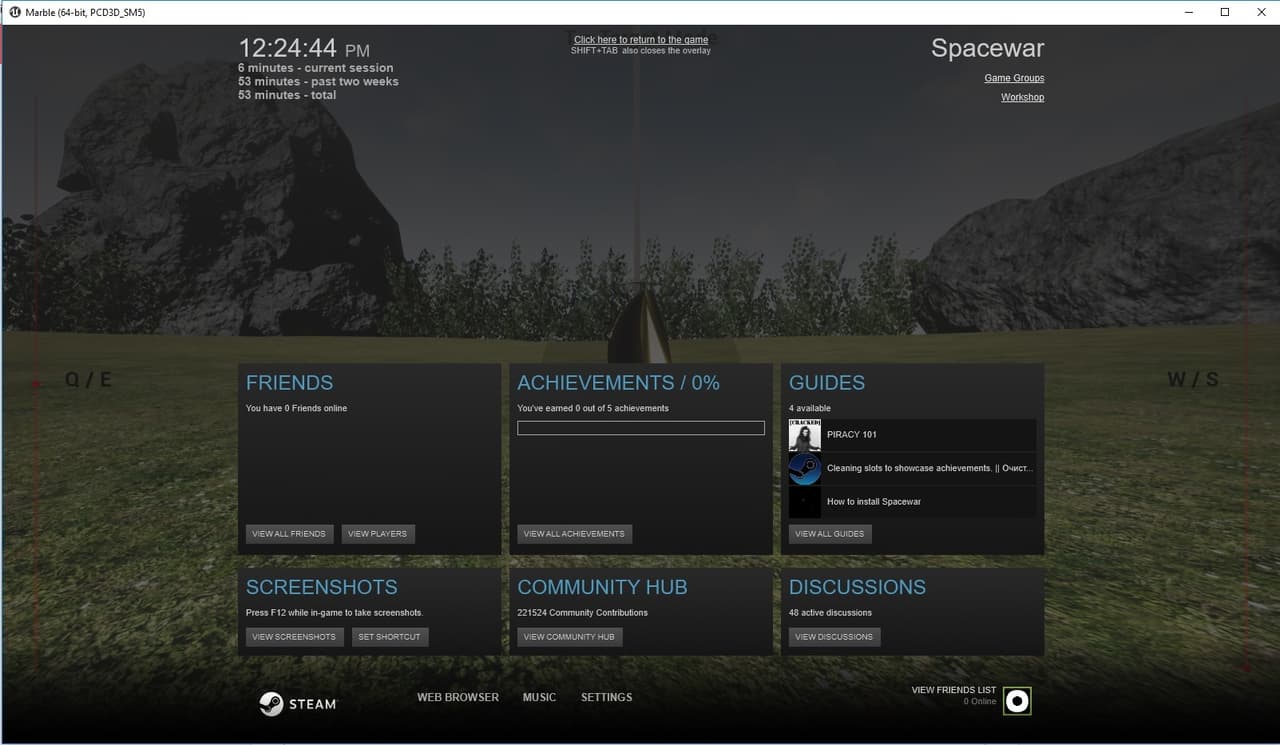1280x745 pixels.
Task: Open the Game Groups link
Action: pyautogui.click(x=1014, y=78)
